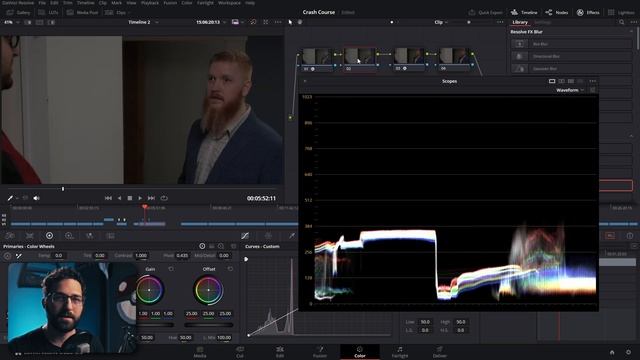Toggle the Timeline panel button

tap(524, 13)
